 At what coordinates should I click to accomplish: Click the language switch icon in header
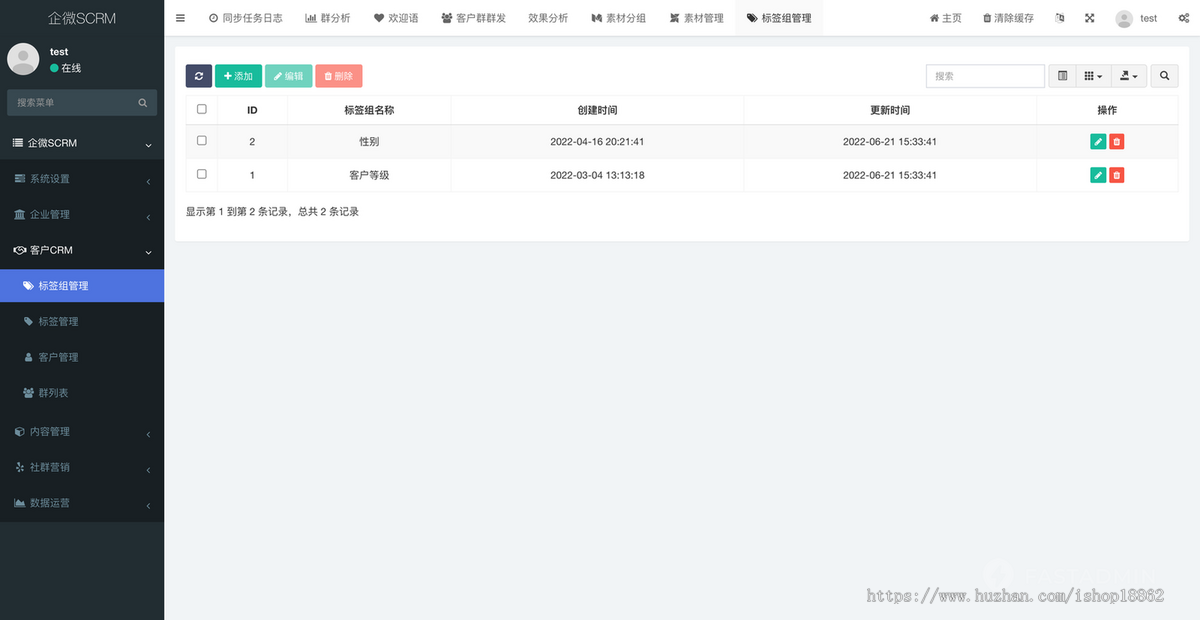(1059, 17)
